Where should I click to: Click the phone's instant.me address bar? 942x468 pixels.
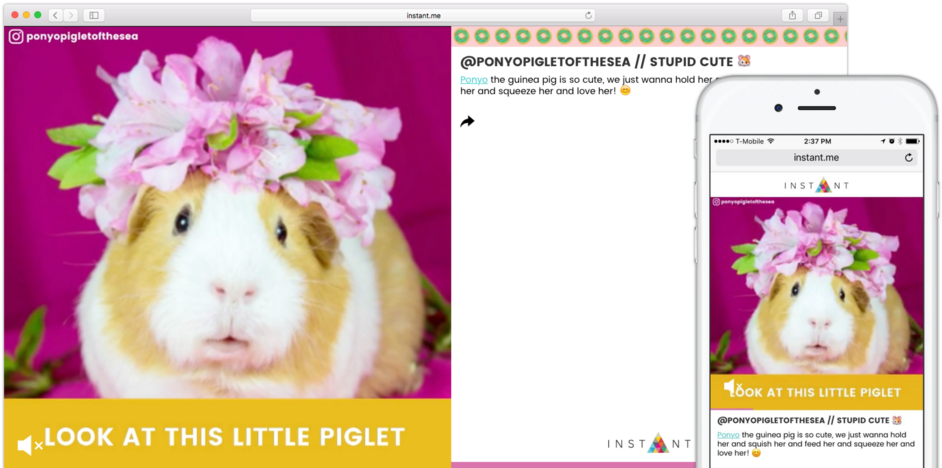coord(816,157)
